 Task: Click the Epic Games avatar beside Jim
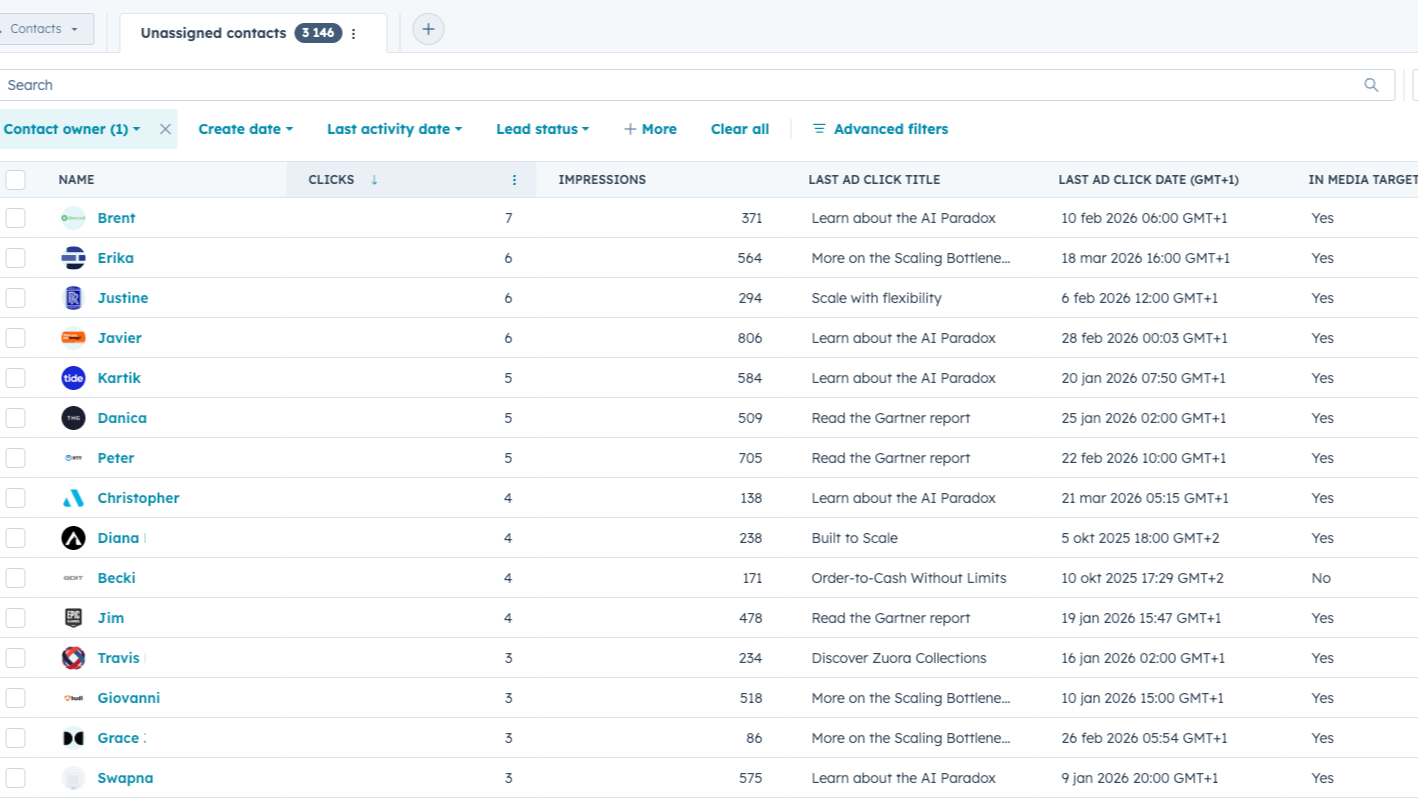[x=73, y=618]
